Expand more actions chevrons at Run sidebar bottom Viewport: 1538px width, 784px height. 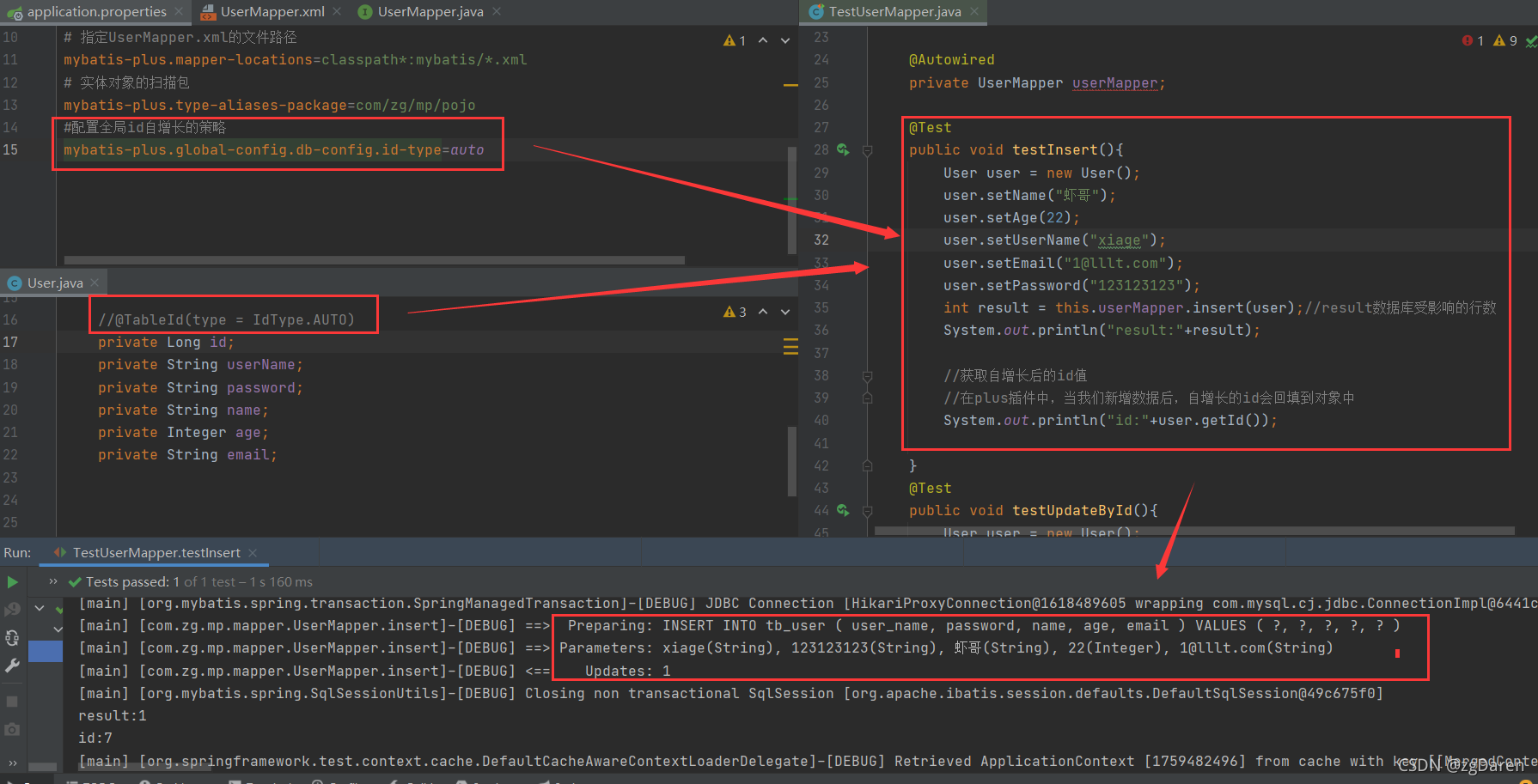pyautogui.click(x=12, y=763)
